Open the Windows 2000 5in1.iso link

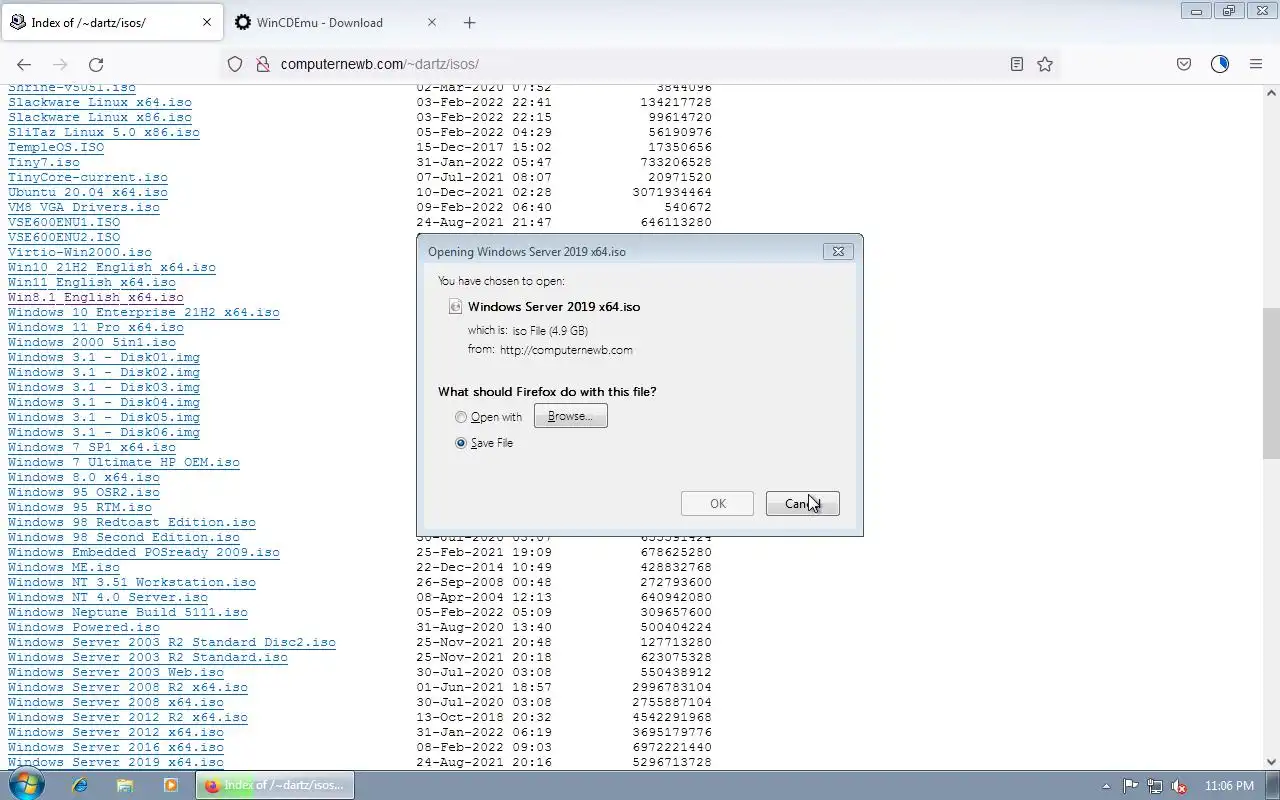coord(92,342)
